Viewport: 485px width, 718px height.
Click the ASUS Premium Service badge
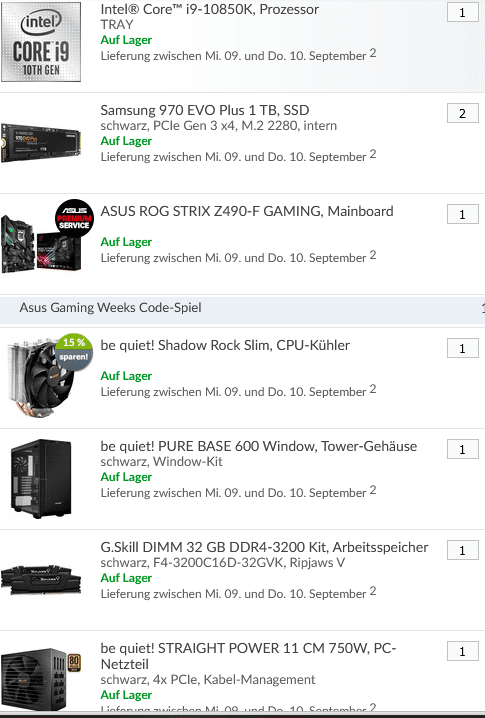74,219
